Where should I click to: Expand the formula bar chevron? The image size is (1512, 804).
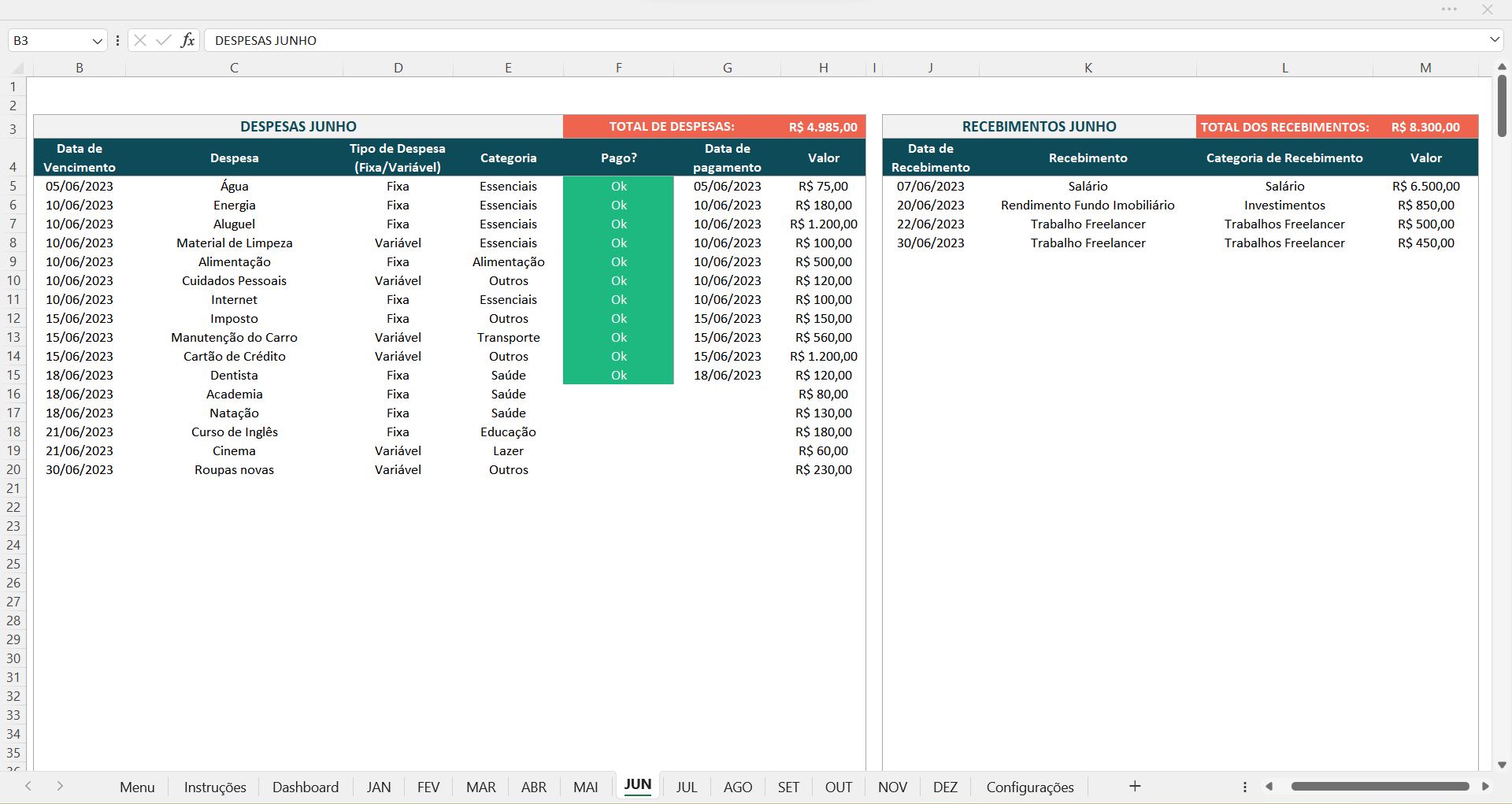pos(1494,39)
